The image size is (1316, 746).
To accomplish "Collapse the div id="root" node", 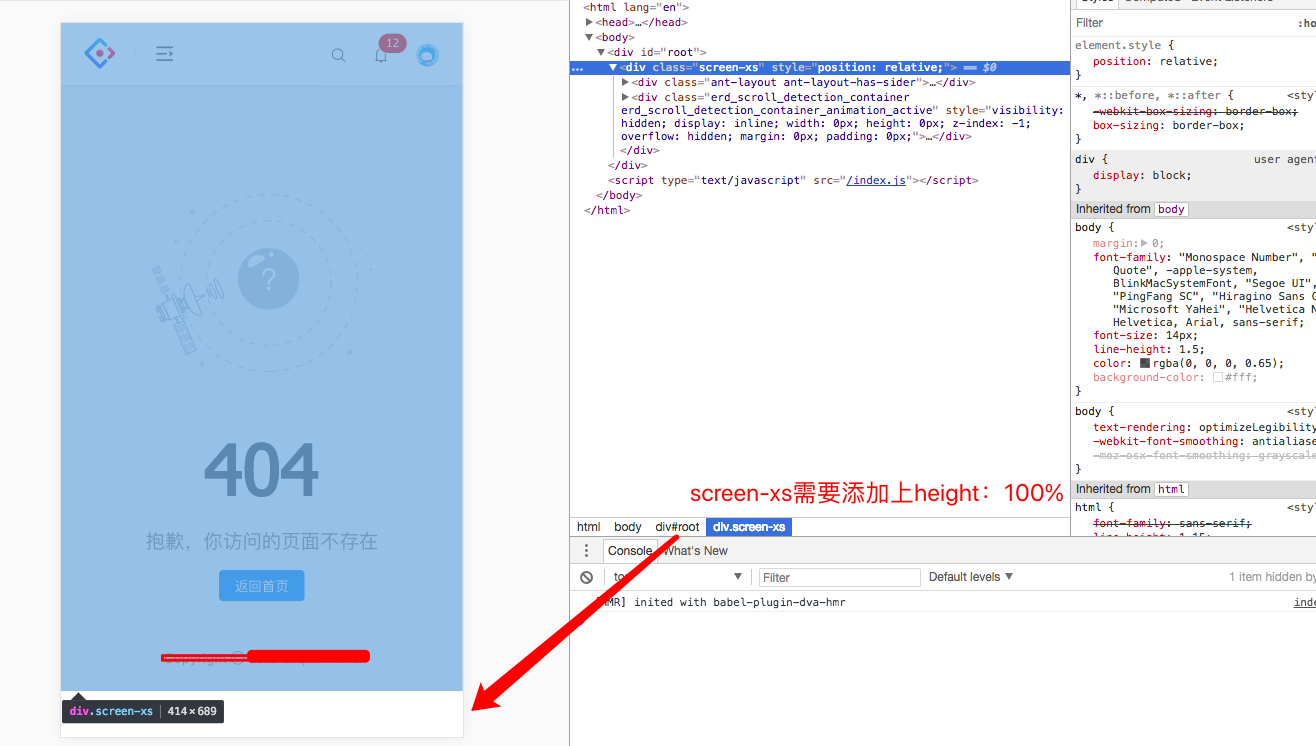I will (601, 52).
